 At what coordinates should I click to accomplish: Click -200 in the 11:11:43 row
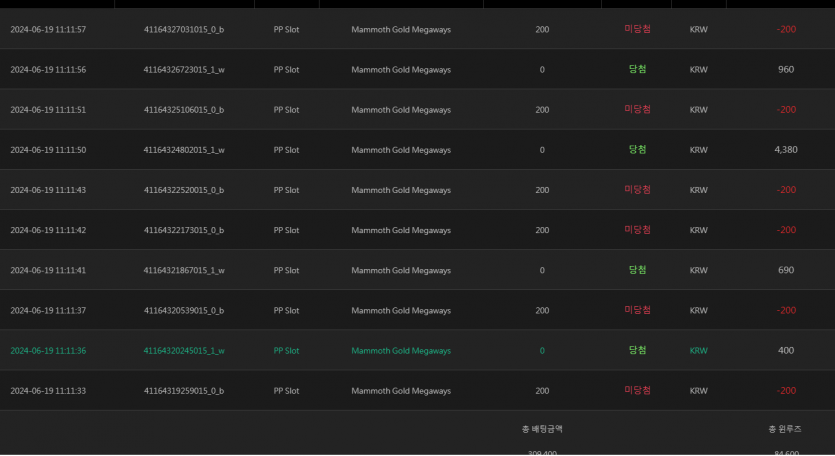pyautogui.click(x=786, y=190)
